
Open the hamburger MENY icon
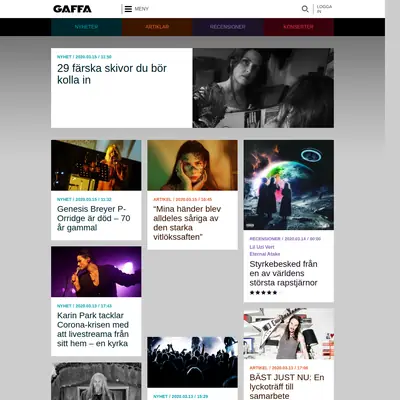pyautogui.click(x=128, y=9)
